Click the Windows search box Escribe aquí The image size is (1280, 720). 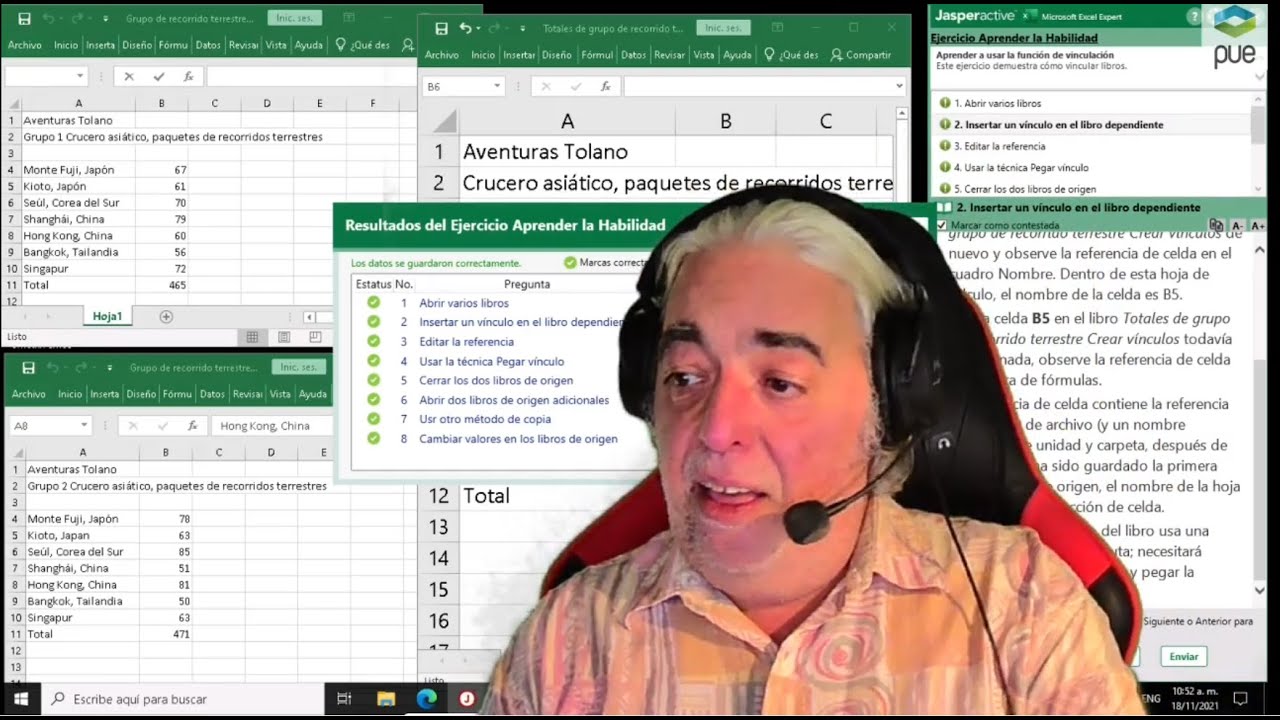click(x=183, y=699)
